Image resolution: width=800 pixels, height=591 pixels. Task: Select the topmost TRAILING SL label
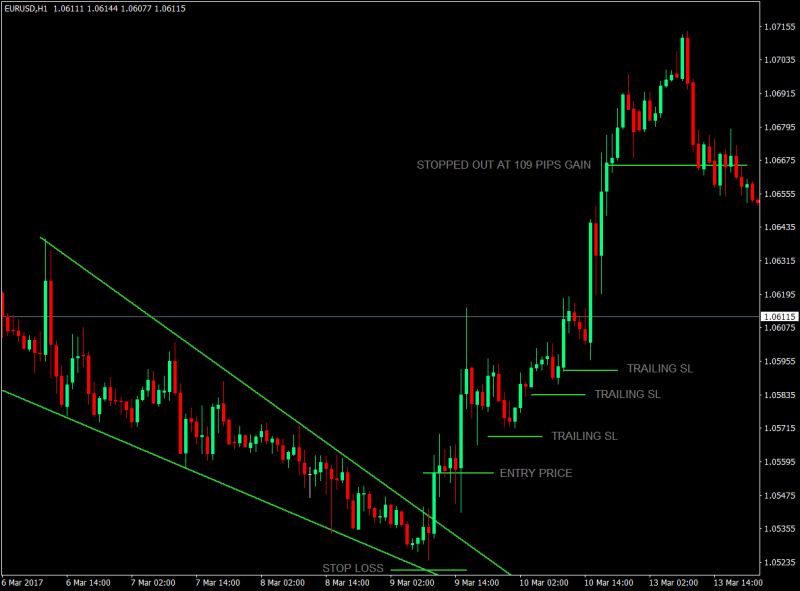659,368
